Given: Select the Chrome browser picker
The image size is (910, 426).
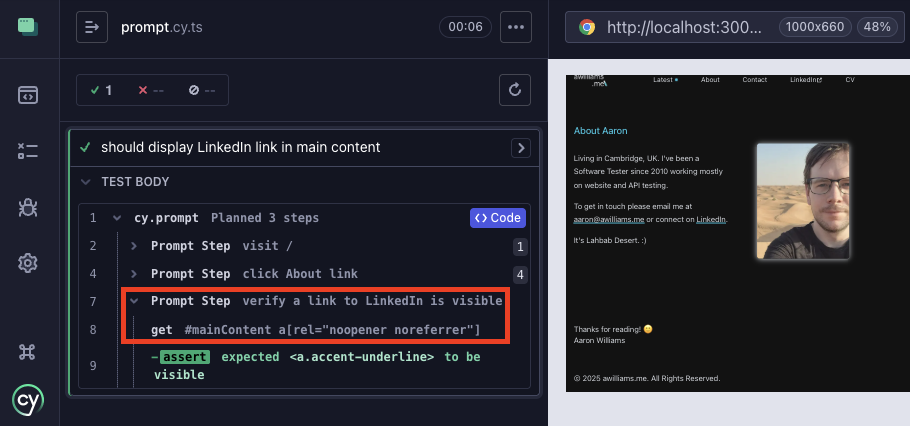Looking at the screenshot, I should 587,27.
